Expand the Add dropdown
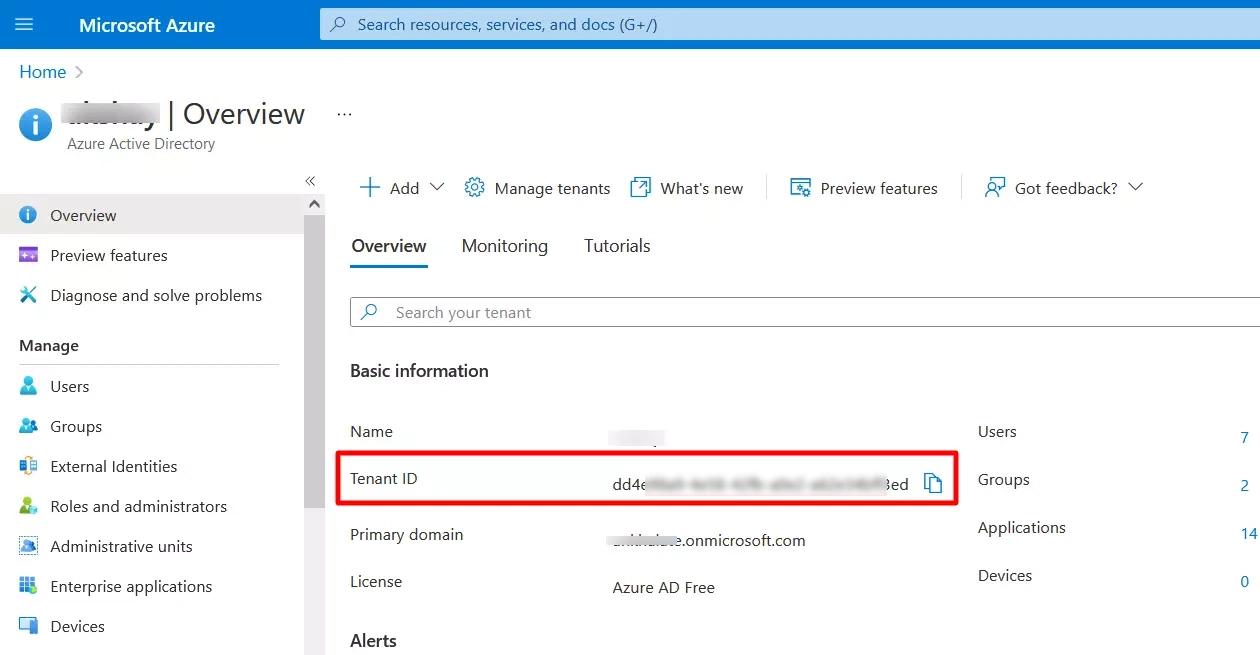Viewport: 1260px width, 655px height. (436, 187)
